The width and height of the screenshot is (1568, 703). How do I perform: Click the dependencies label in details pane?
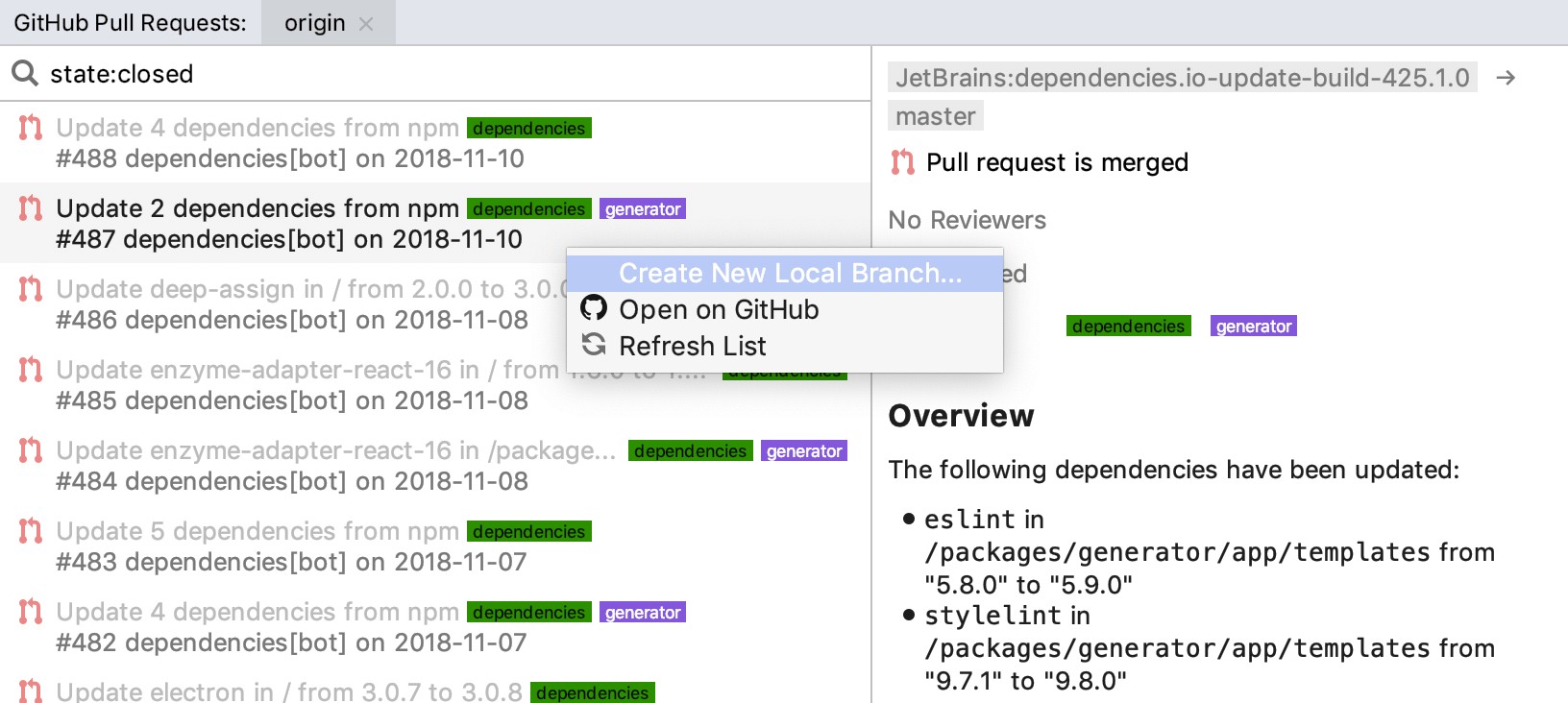[x=1128, y=327]
